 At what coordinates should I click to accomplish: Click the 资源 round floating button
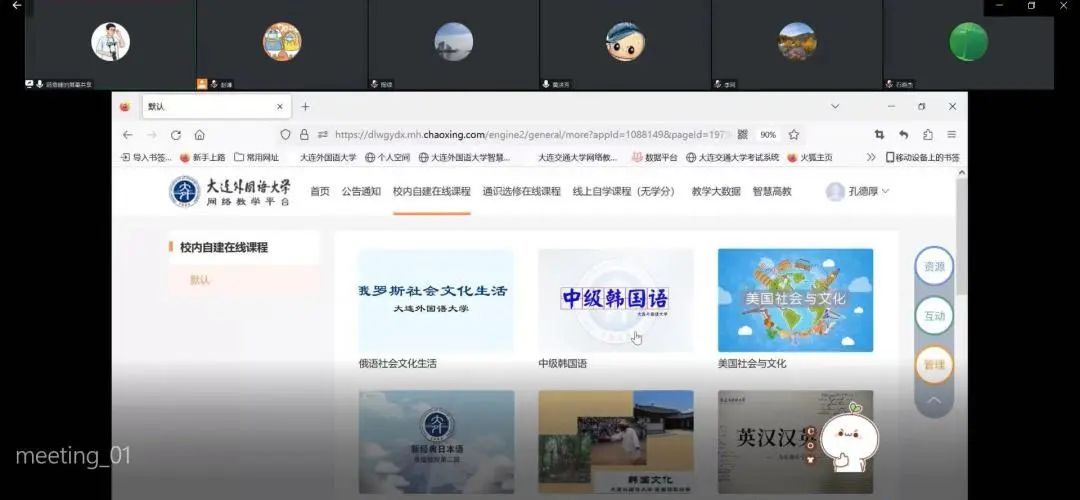coord(934,267)
